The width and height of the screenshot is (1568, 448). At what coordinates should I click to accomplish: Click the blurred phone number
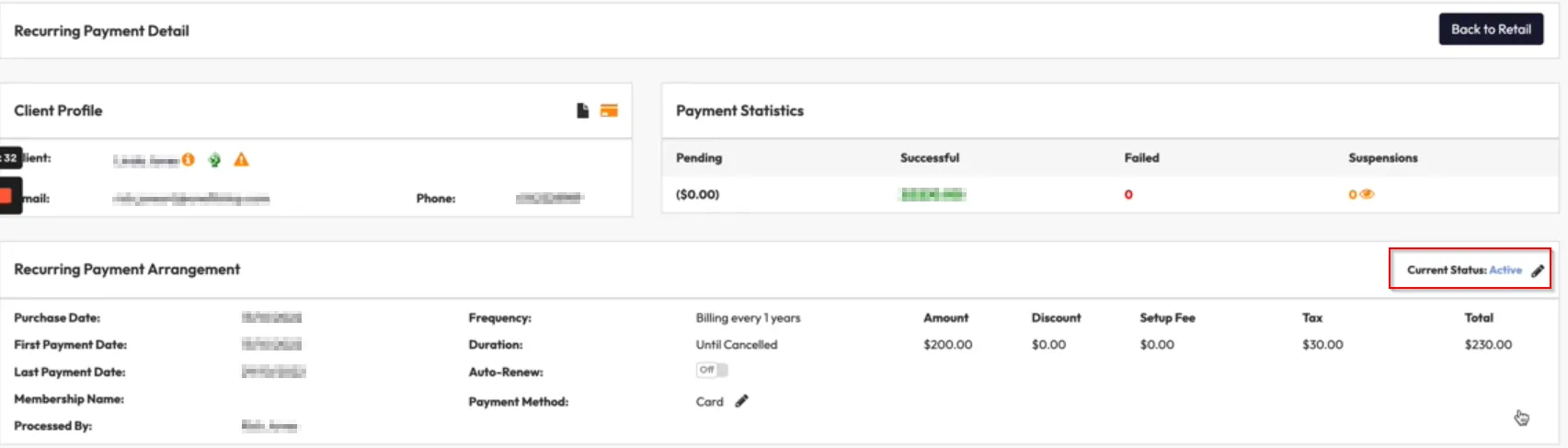click(x=549, y=198)
